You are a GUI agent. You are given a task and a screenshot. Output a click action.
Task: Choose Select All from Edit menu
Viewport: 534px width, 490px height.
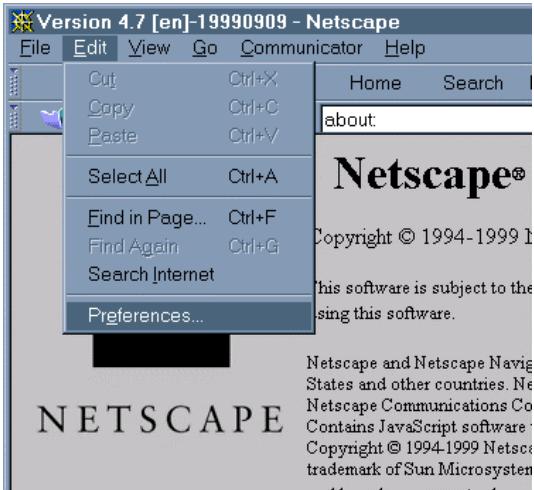[189, 177]
